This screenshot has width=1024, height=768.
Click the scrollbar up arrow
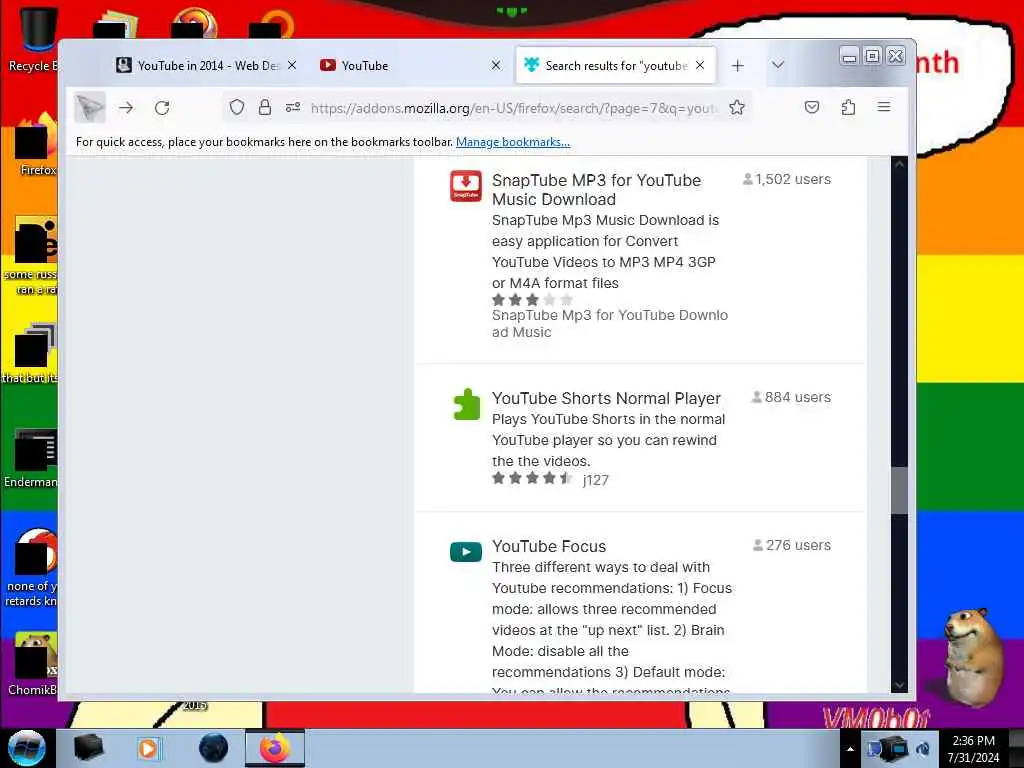point(899,165)
